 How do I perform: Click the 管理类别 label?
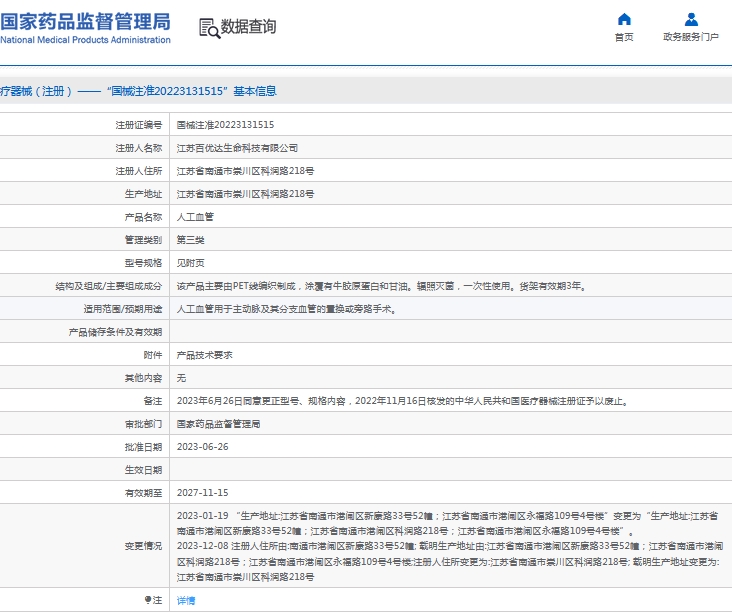click(143, 240)
